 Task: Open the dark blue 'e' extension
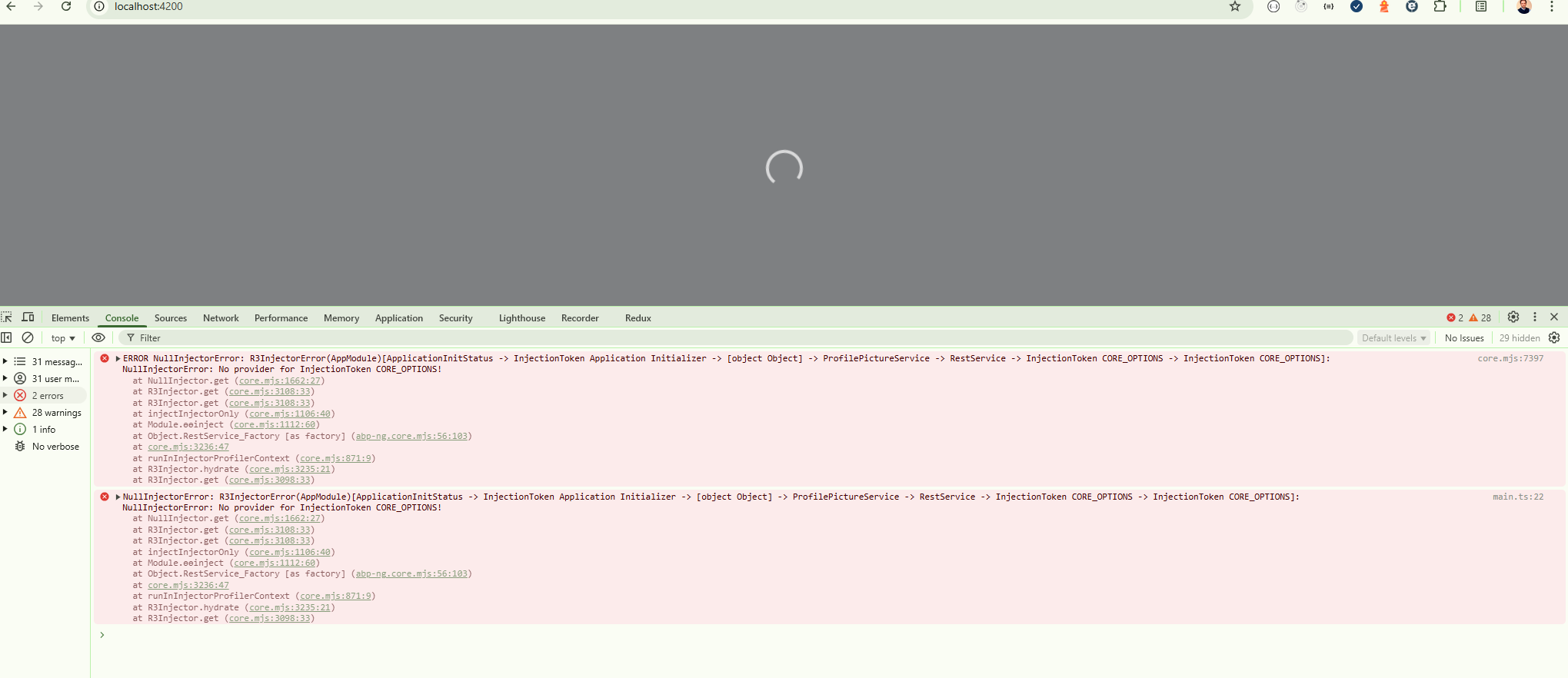pyautogui.click(x=1412, y=6)
